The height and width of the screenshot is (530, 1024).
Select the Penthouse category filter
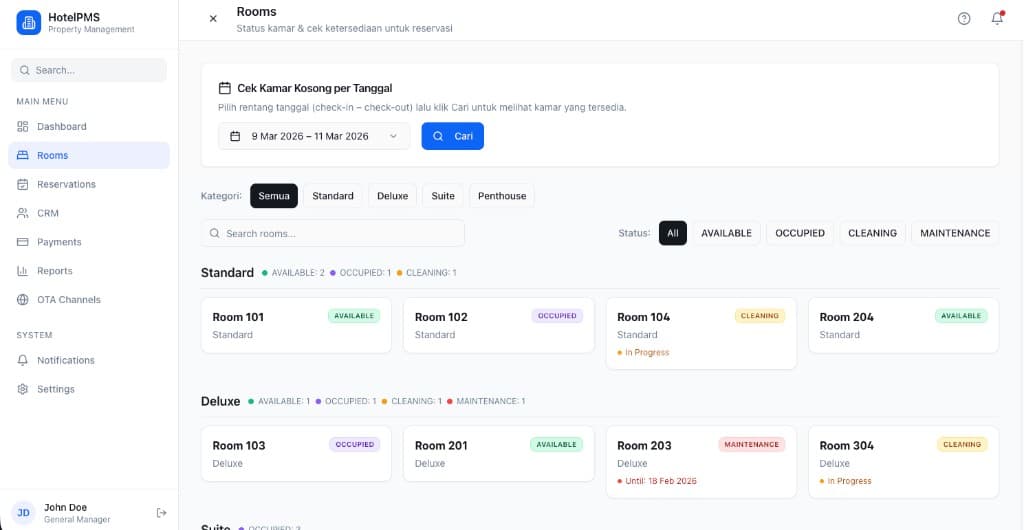501,196
